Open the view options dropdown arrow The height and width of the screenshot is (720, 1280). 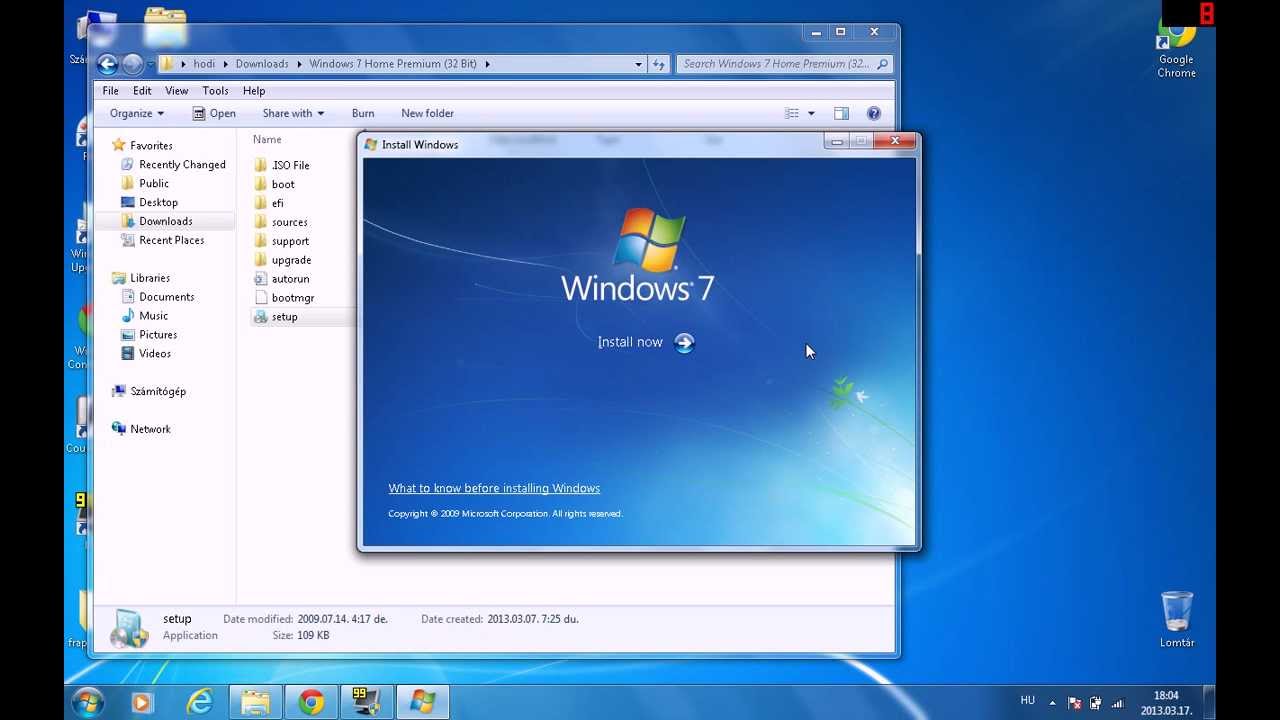(x=811, y=114)
